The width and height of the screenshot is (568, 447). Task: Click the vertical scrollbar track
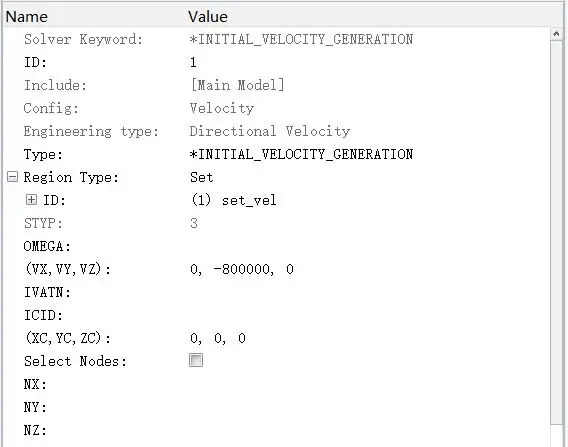[x=556, y=232]
